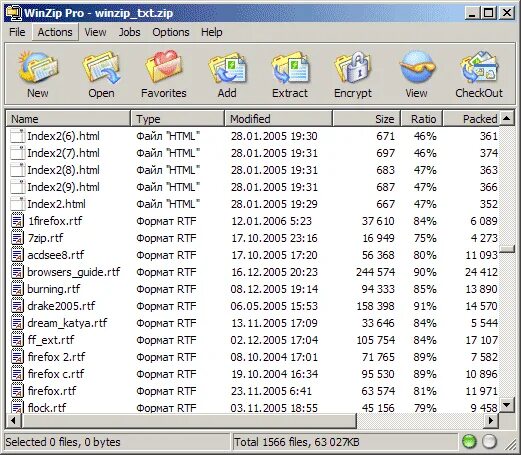The height and width of the screenshot is (455, 521).
Task: Open the Help menu
Action: pyautogui.click(x=212, y=32)
